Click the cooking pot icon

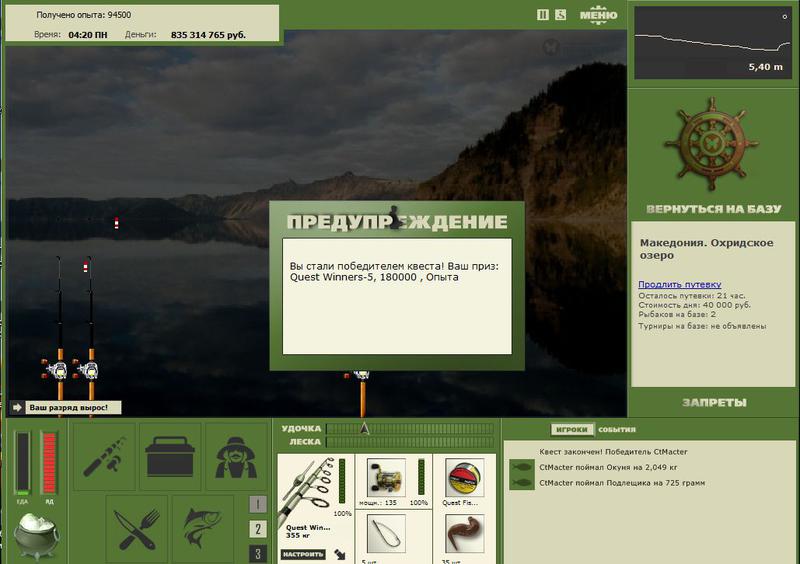(36, 535)
